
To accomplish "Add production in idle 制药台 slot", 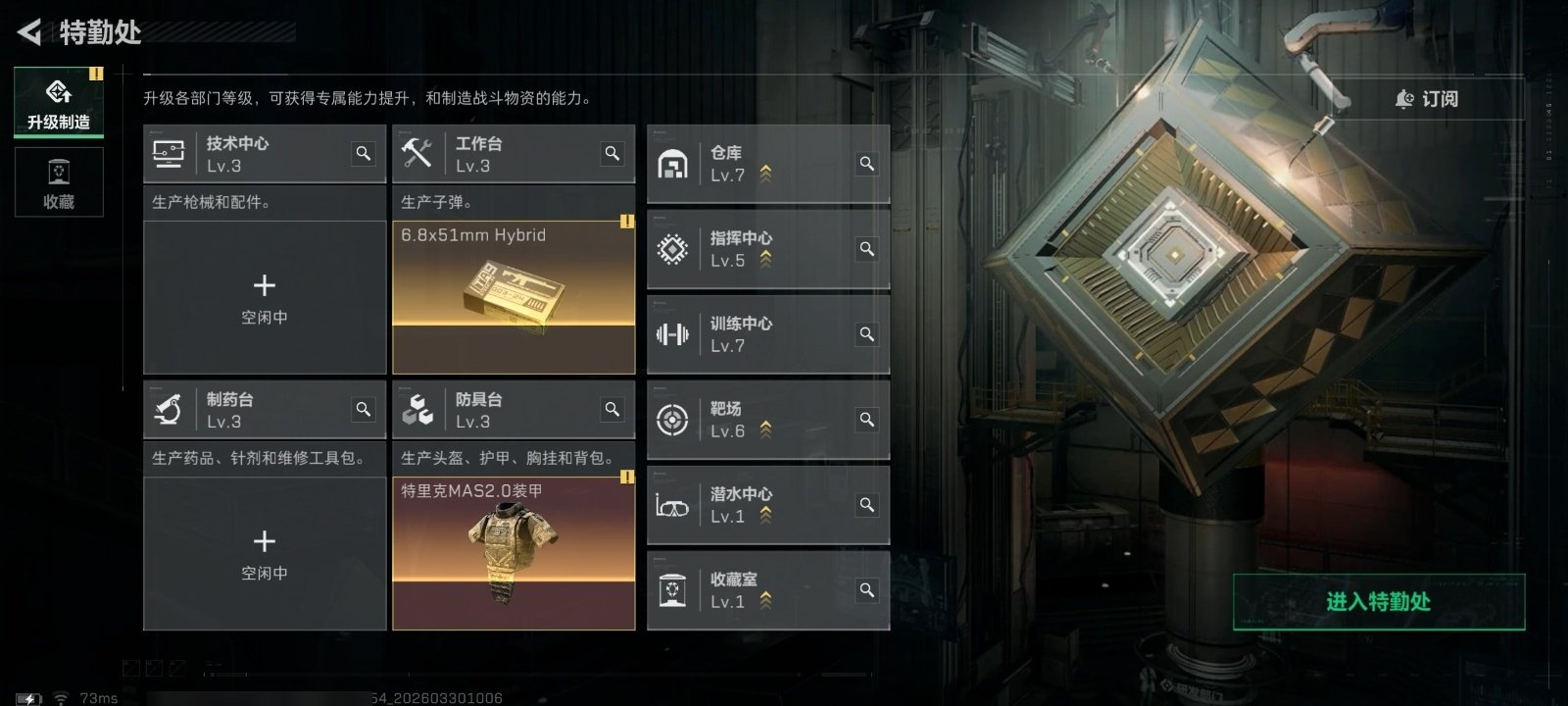I will point(265,553).
